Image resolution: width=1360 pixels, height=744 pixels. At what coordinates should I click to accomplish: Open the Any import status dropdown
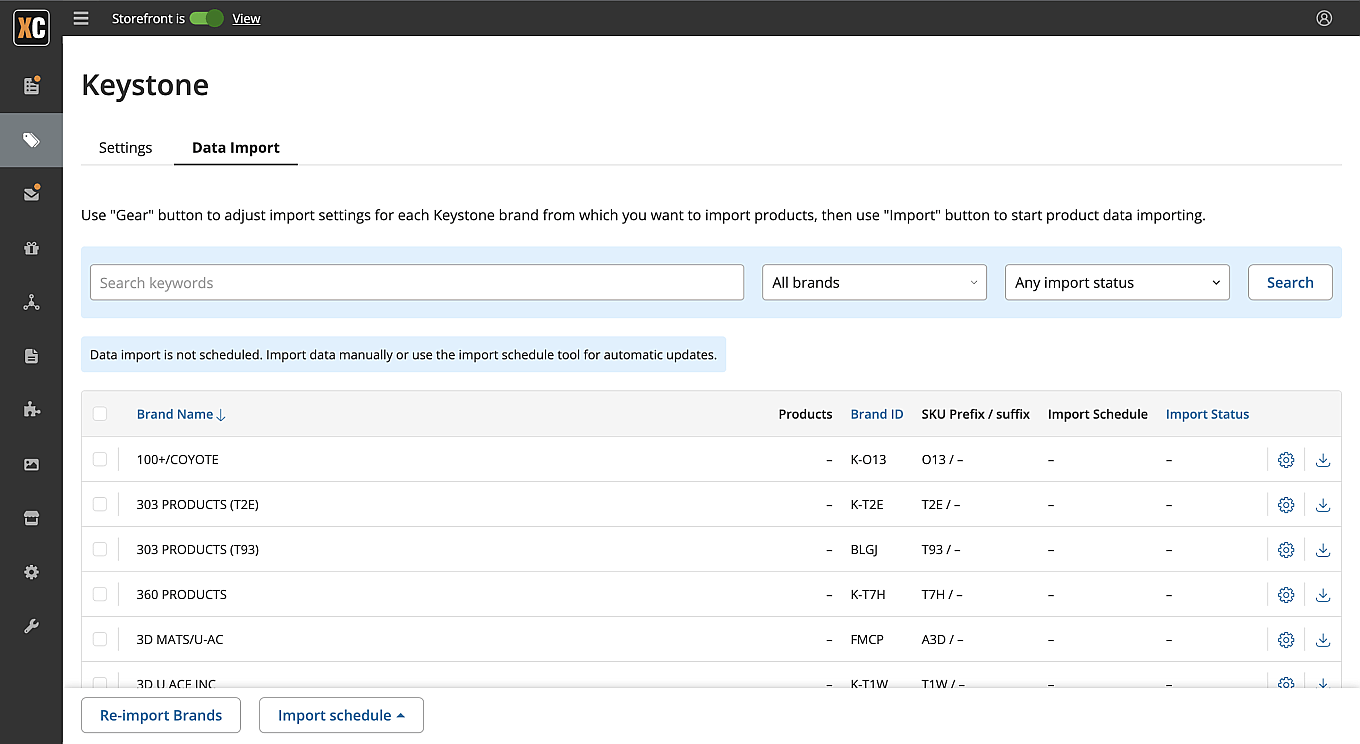[x=1116, y=283]
